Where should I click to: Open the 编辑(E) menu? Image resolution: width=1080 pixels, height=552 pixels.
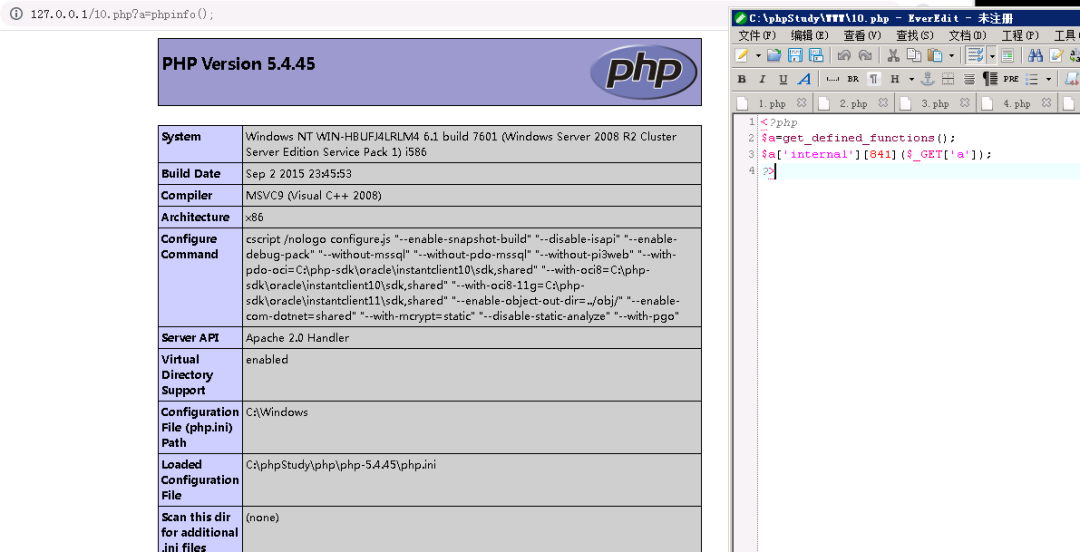click(x=810, y=35)
